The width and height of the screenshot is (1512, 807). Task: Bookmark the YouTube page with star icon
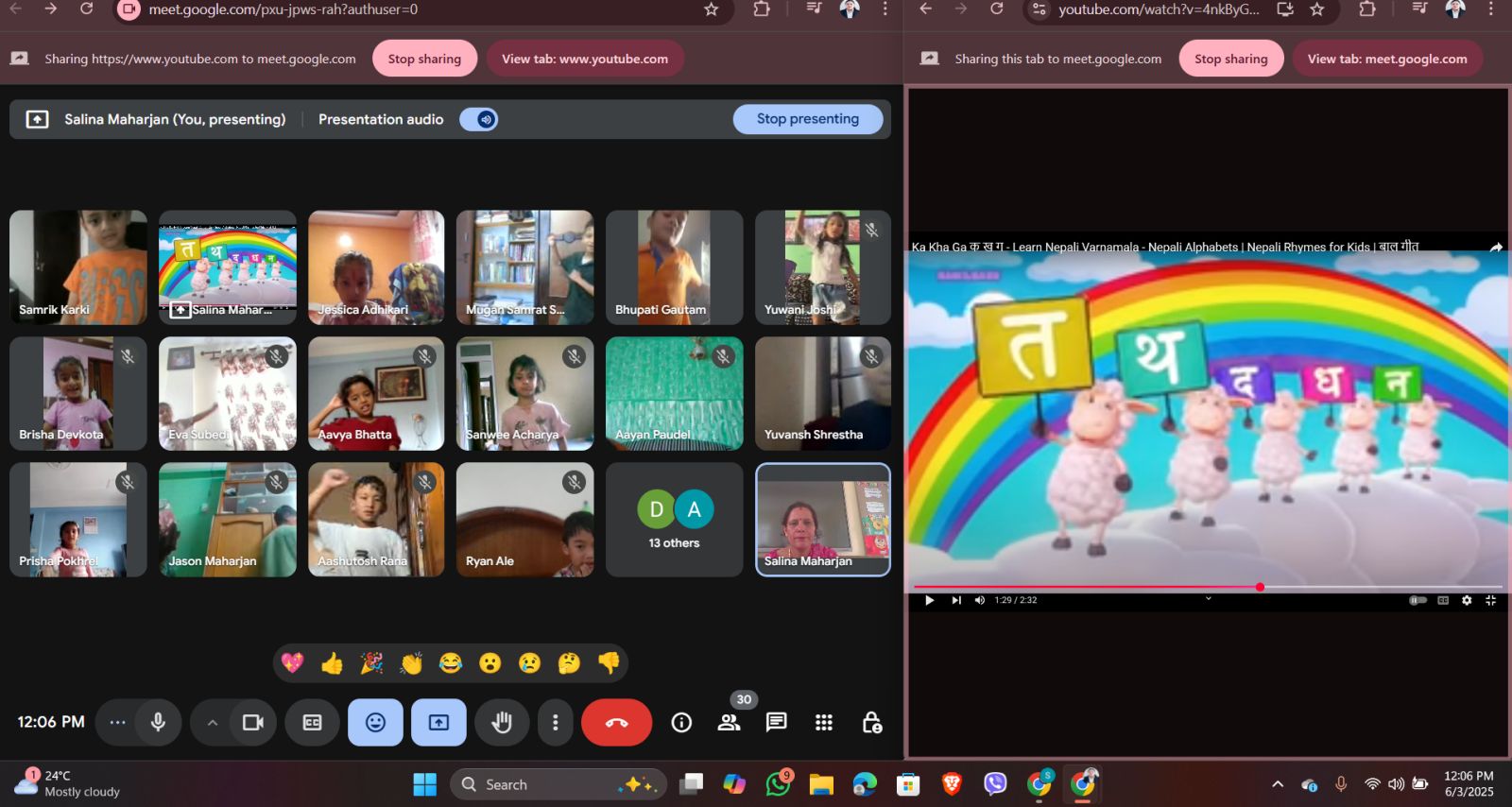(1317, 9)
